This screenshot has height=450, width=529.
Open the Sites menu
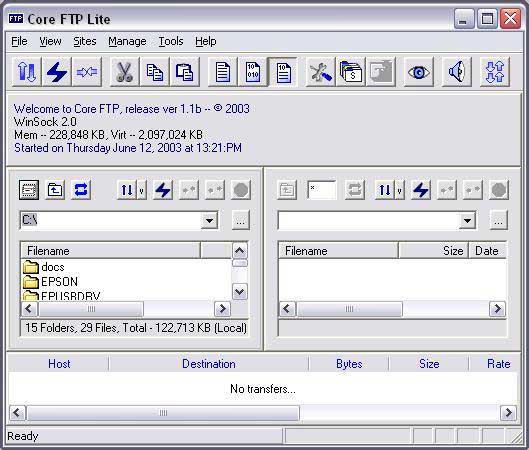coord(85,41)
